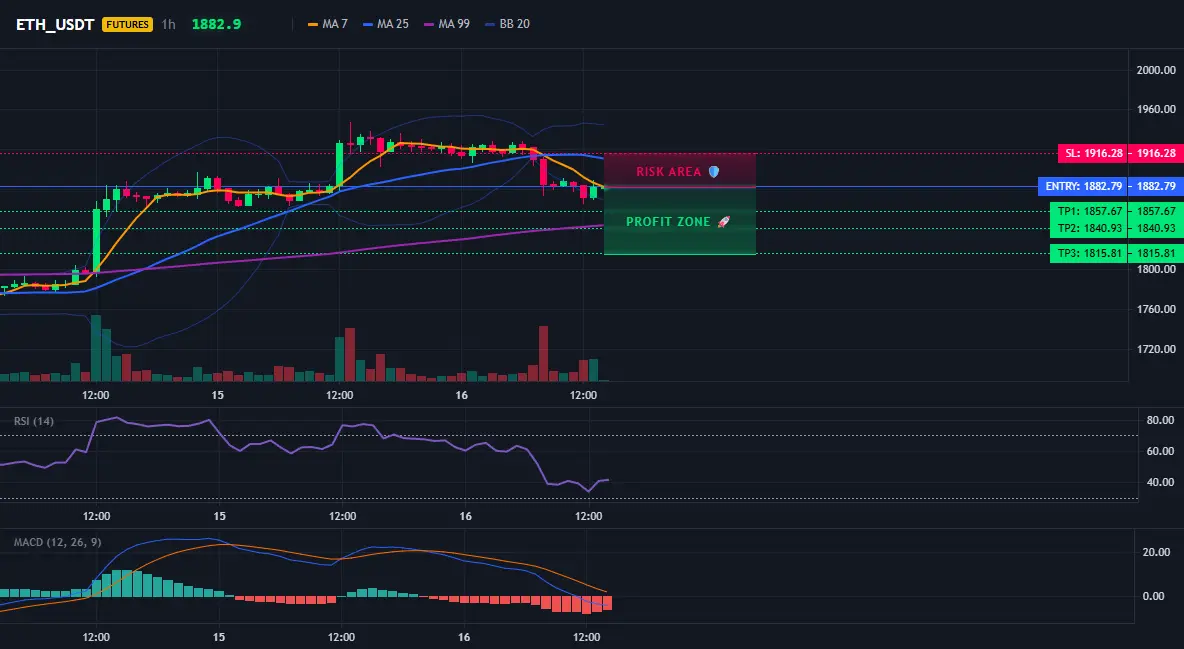The width and height of the screenshot is (1184, 649).
Task: Click the MACD (12, 26, 9) label
Action: click(x=57, y=542)
